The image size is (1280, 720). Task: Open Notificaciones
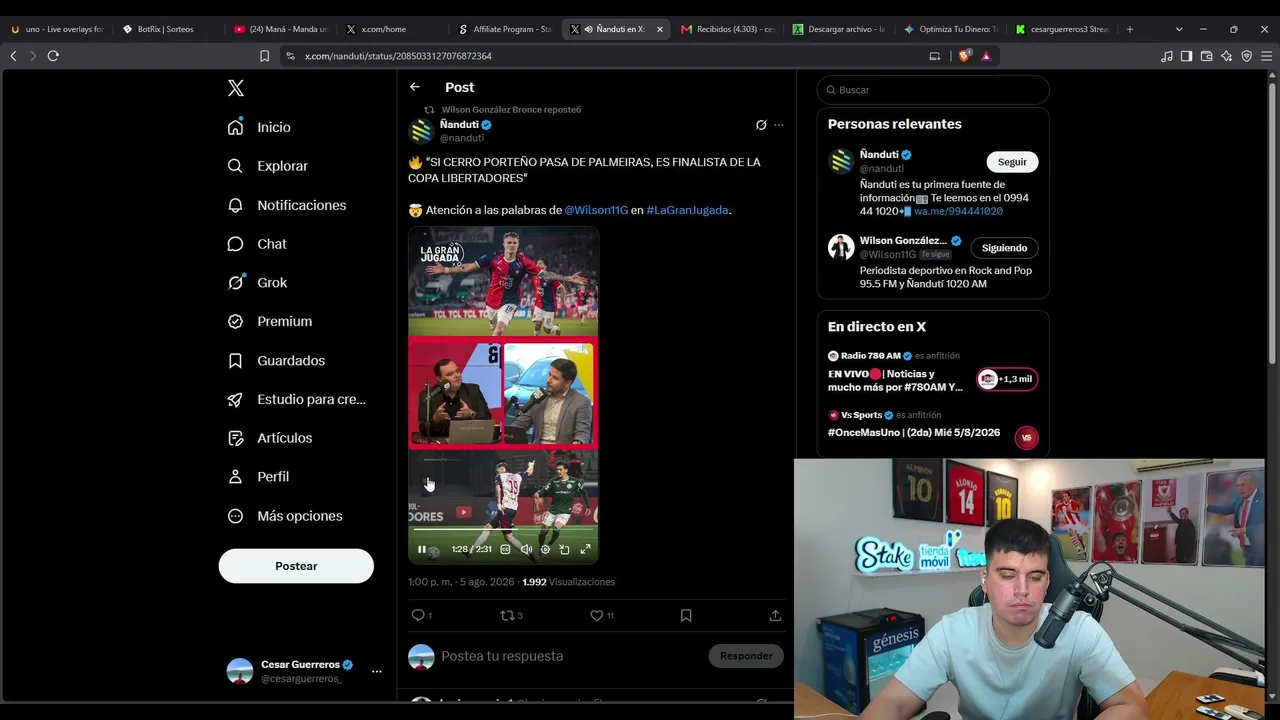point(286,205)
